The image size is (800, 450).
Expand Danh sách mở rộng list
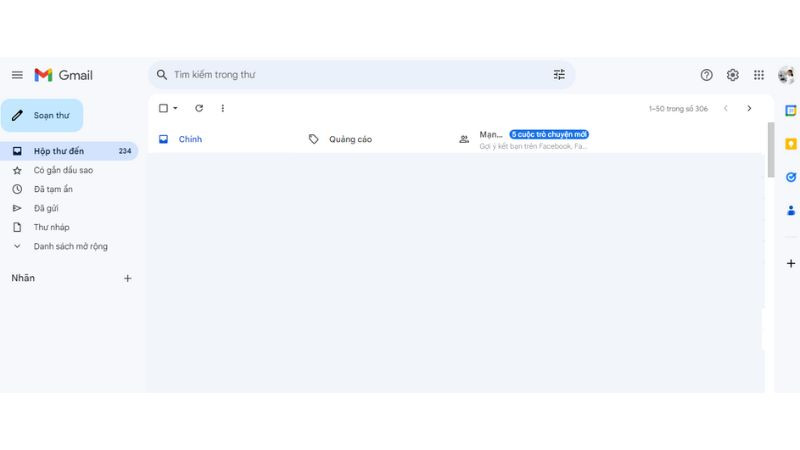click(69, 246)
